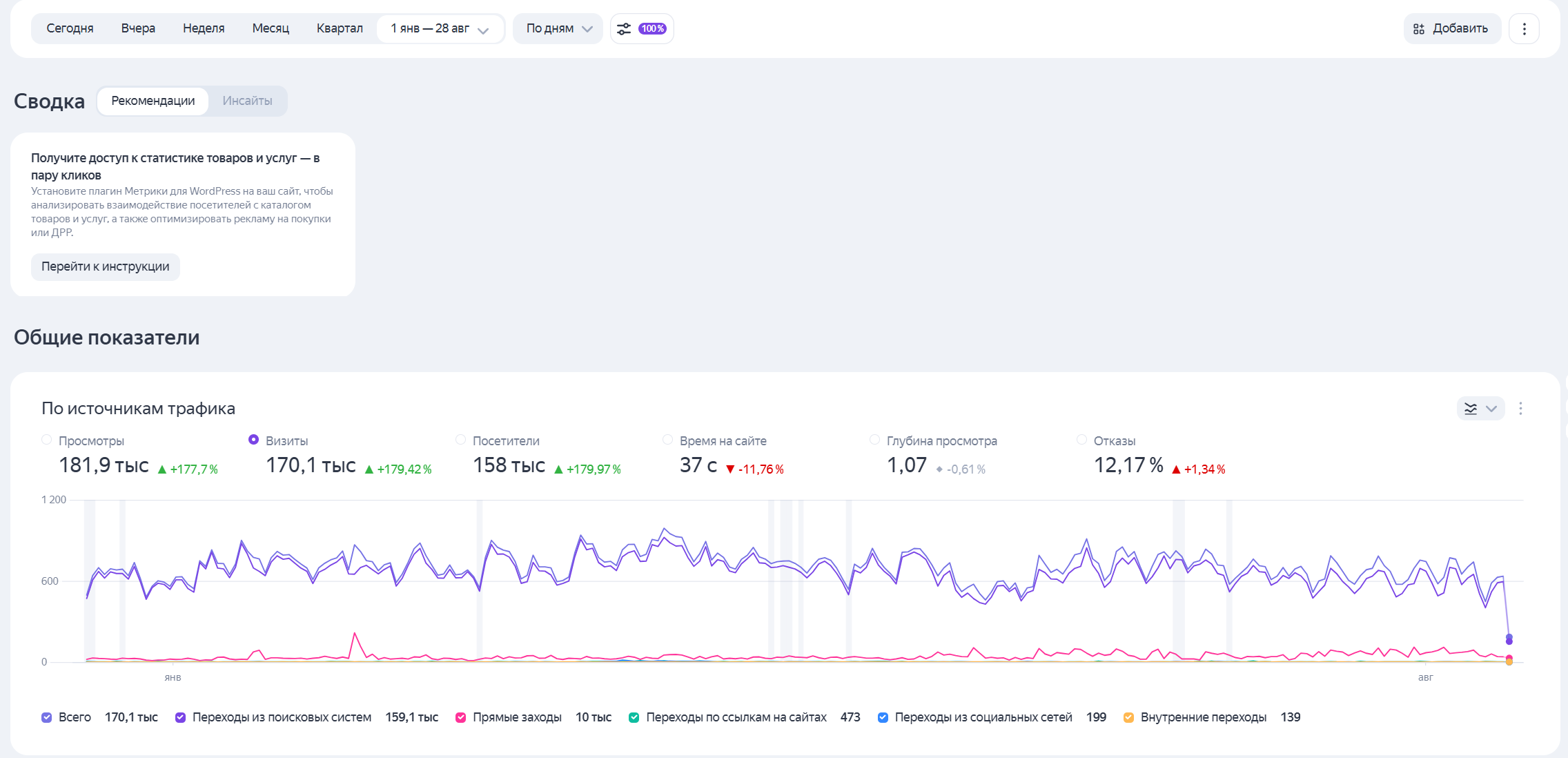Select the Неделя period

(x=204, y=28)
